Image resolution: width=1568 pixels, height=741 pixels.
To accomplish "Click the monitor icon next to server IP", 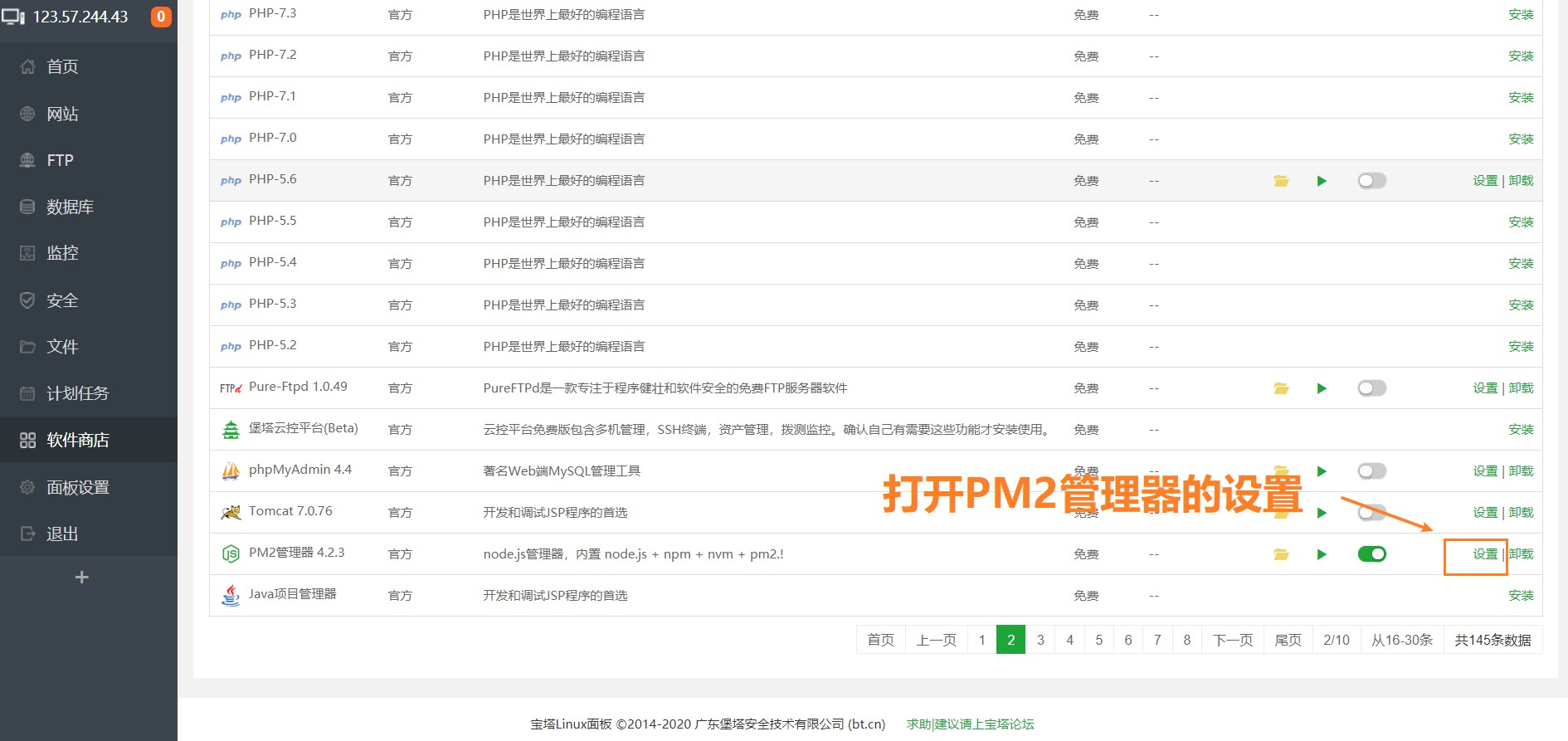I will pyautogui.click(x=13, y=17).
